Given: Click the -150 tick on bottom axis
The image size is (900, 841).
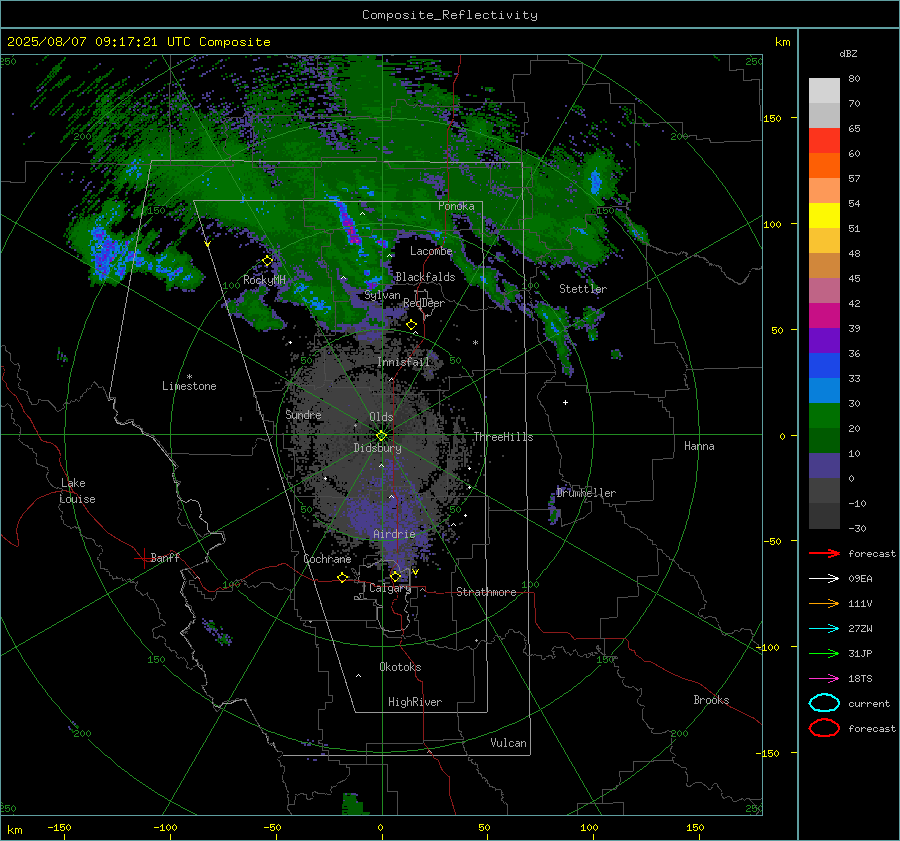Looking at the screenshot, I should [x=59, y=827].
